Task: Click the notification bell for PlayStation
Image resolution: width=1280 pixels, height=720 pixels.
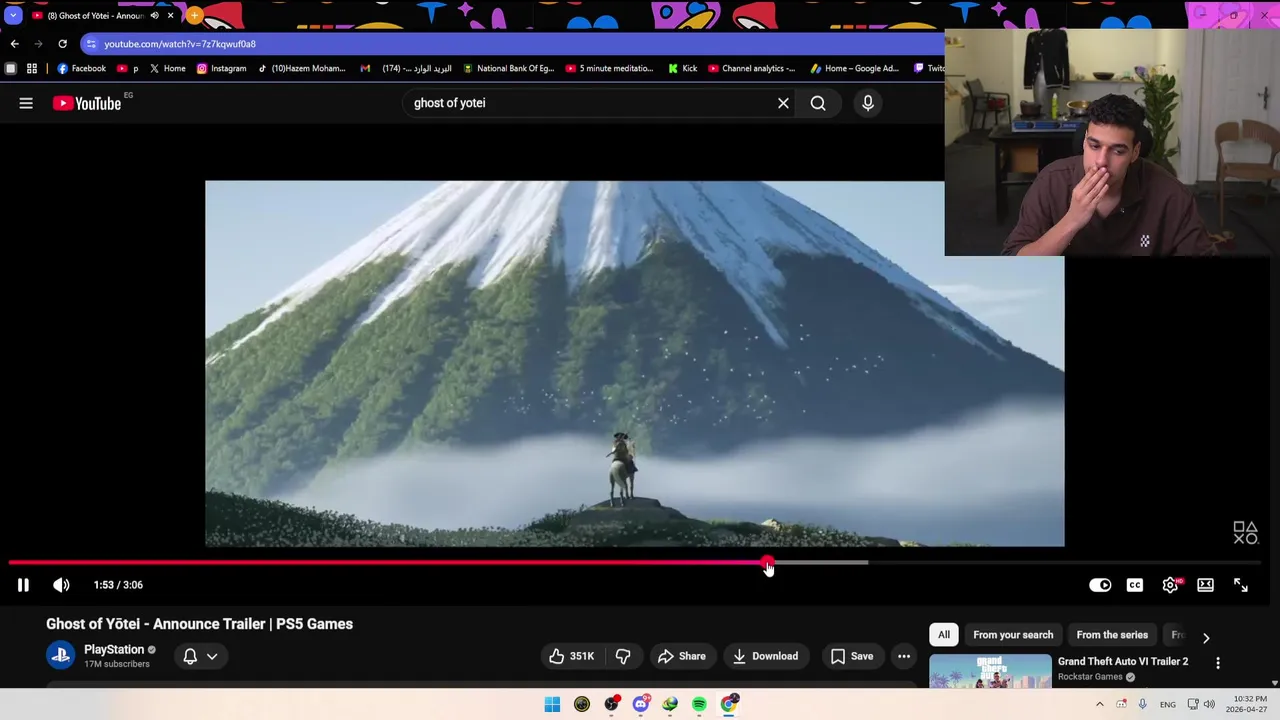Action: coord(190,656)
